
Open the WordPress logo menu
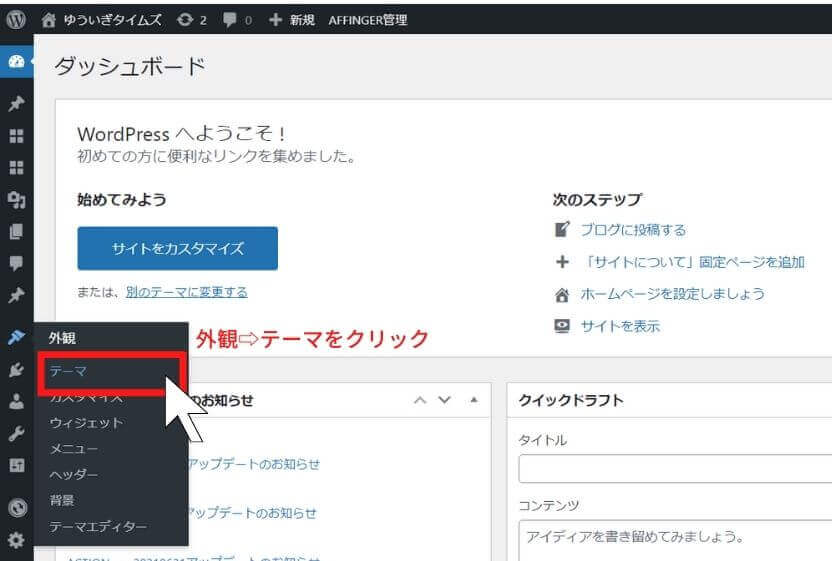coord(16,20)
